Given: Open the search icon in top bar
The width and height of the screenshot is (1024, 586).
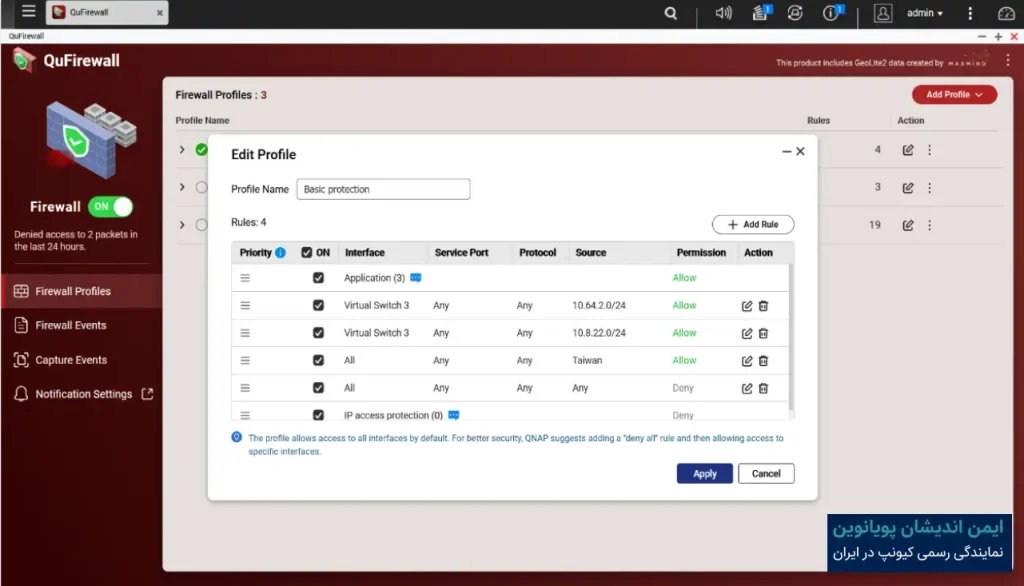Looking at the screenshot, I should point(670,13).
